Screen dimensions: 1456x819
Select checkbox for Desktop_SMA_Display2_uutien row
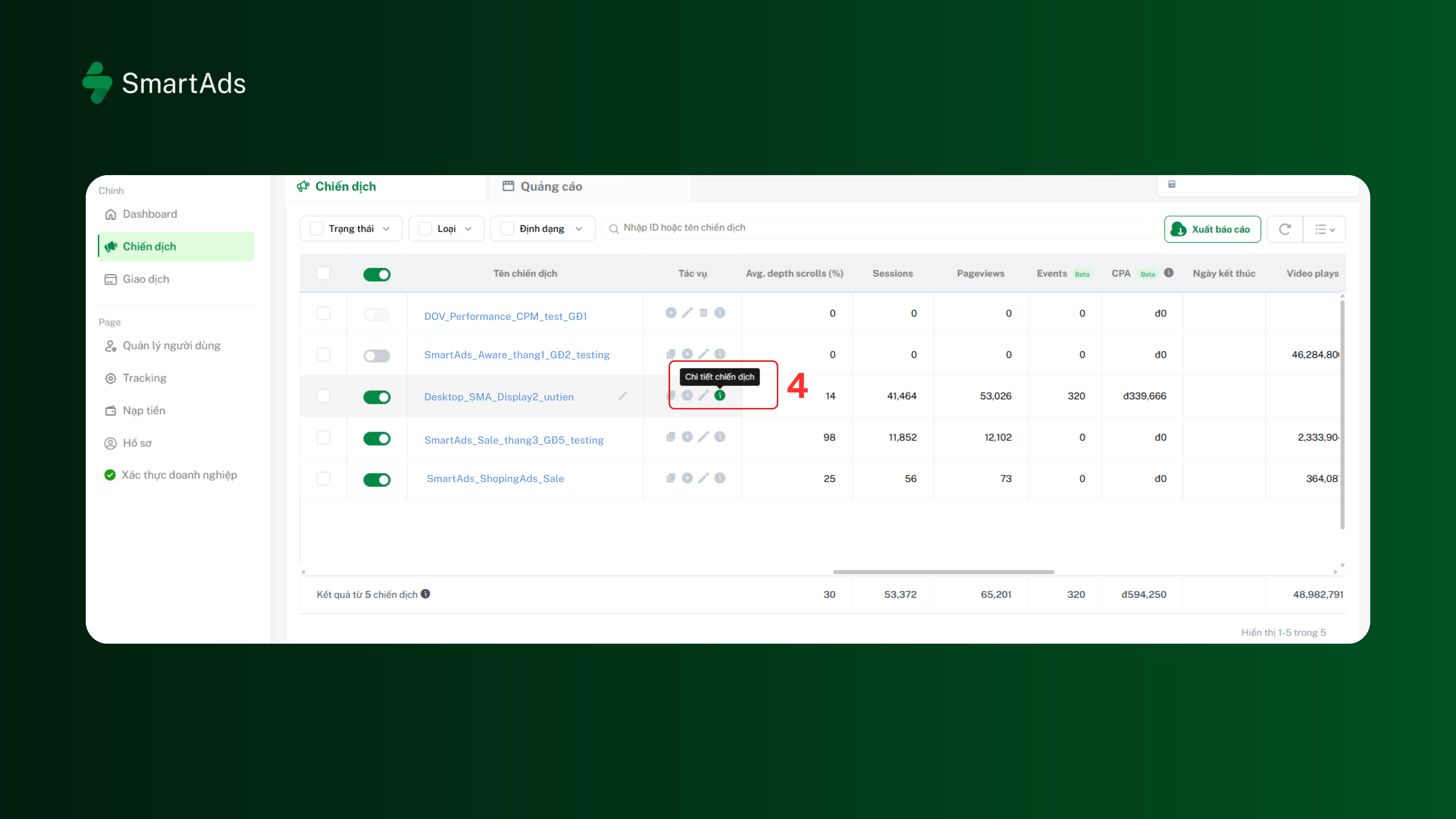click(x=323, y=396)
